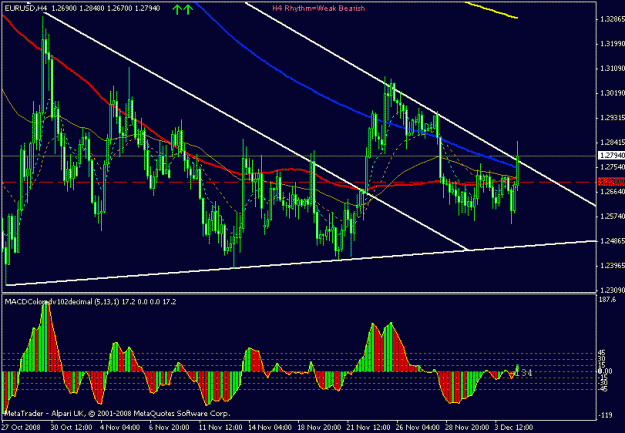Screen dimensions: 625x433
Task: Click the 28 Nov 20:00 time label
Action: (467, 427)
